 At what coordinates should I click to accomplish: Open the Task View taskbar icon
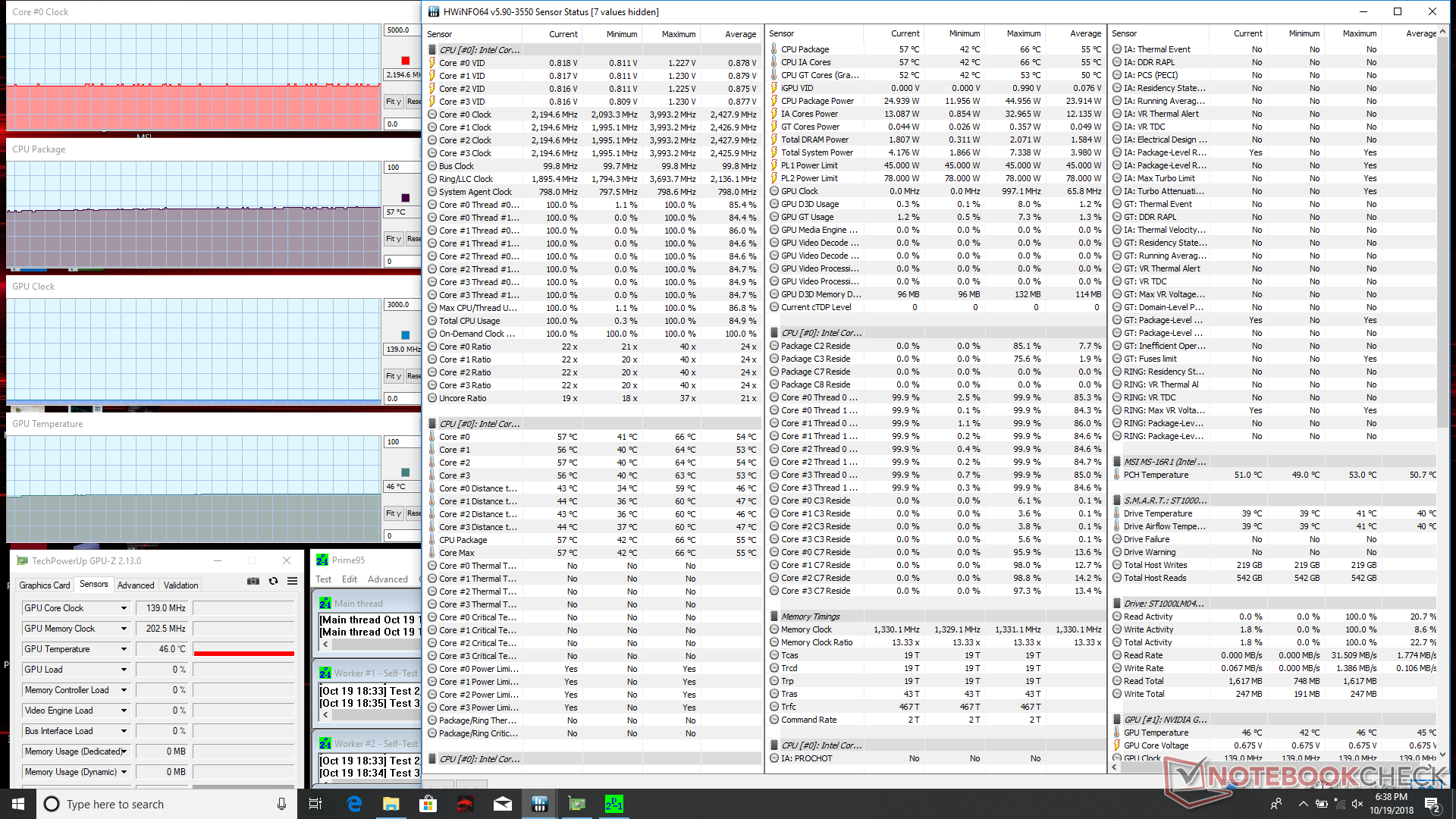[315, 804]
